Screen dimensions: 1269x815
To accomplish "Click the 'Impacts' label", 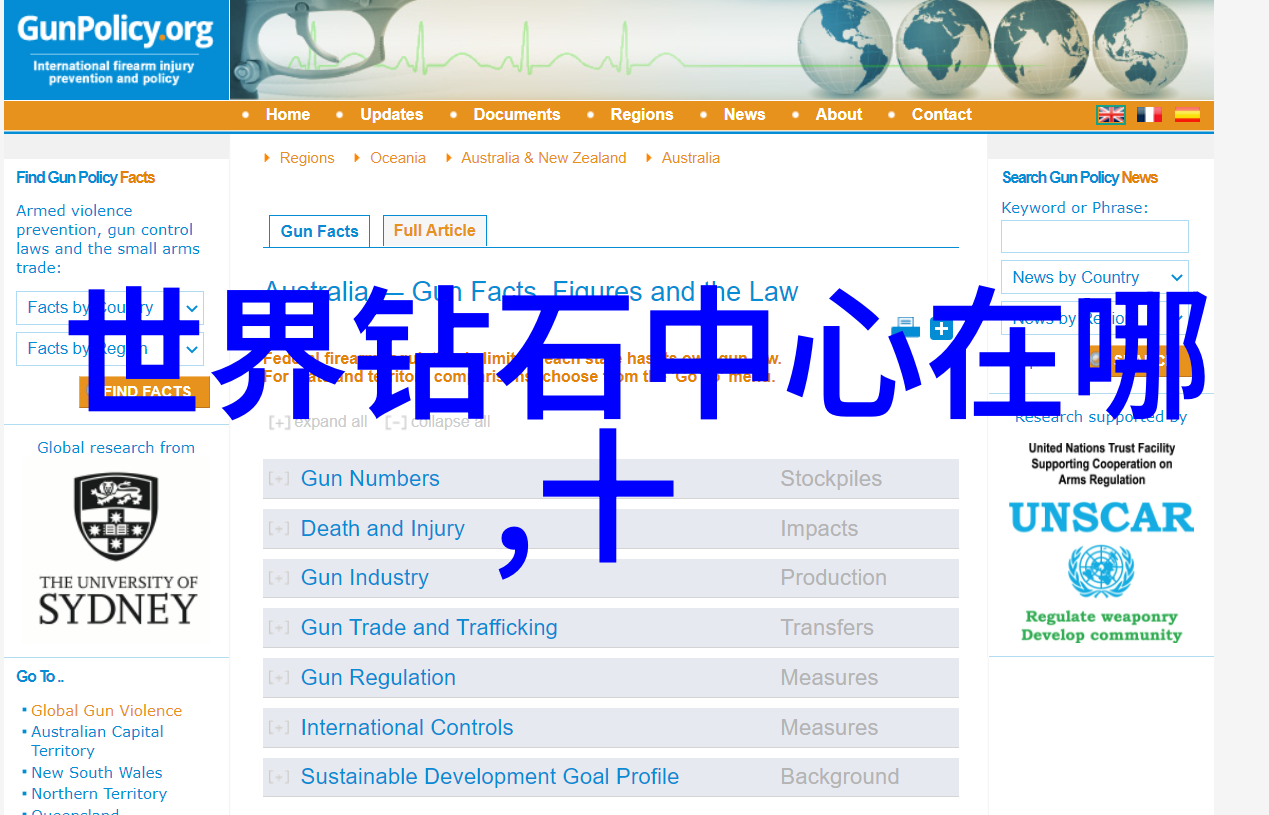I will pos(819,529).
